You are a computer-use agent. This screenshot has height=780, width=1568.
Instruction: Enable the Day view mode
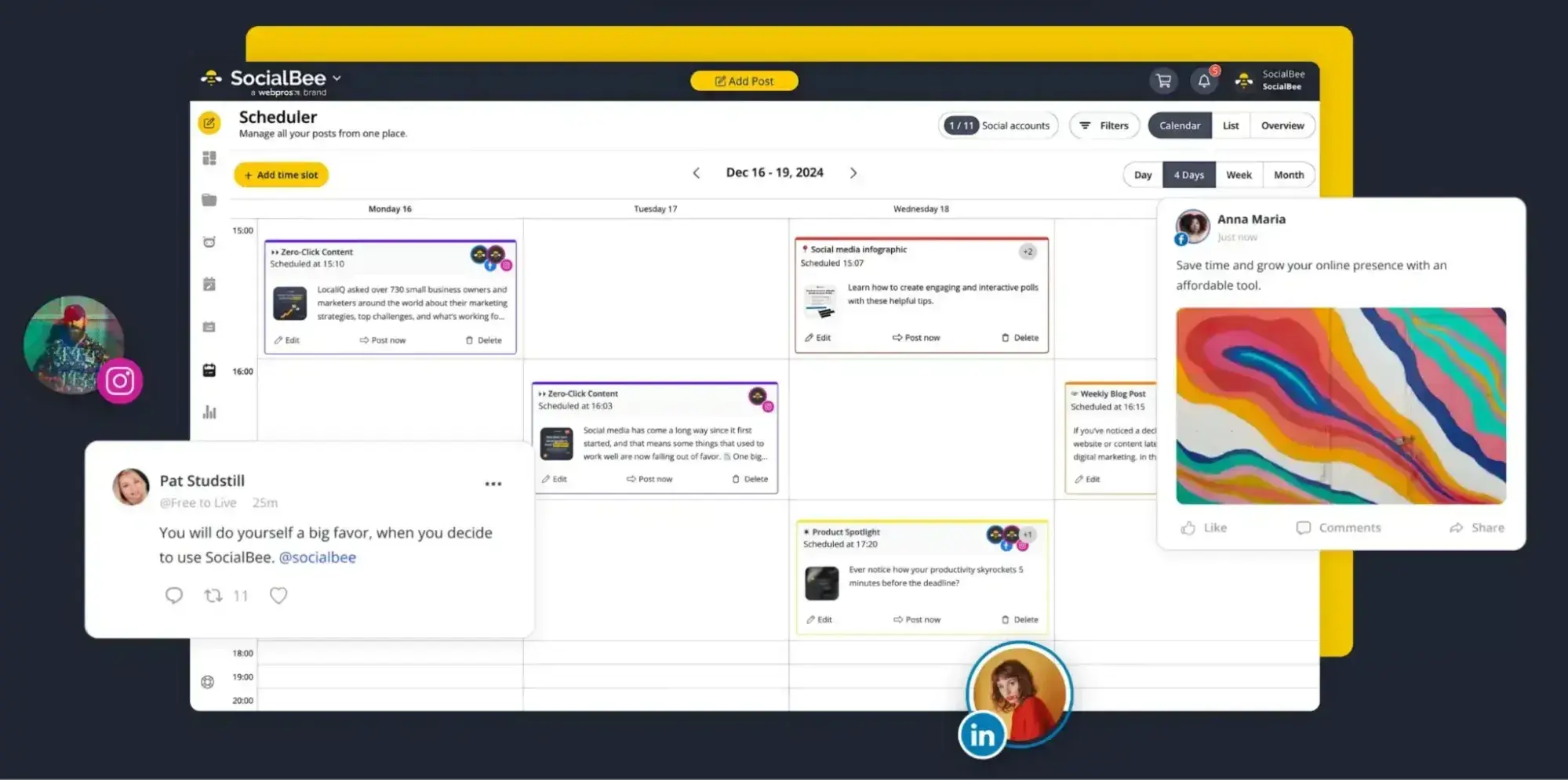(x=1142, y=174)
